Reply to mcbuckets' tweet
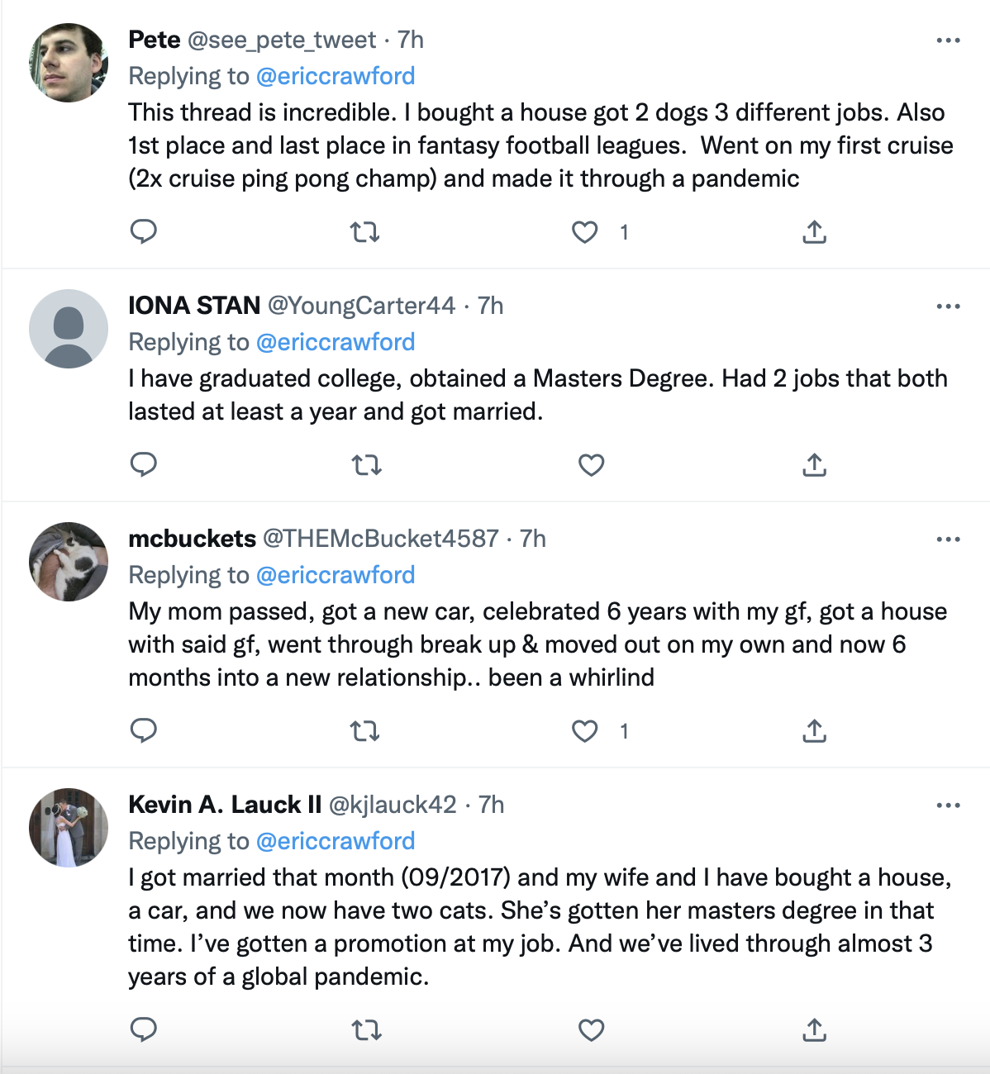The height and width of the screenshot is (1074, 990). pos(144,731)
